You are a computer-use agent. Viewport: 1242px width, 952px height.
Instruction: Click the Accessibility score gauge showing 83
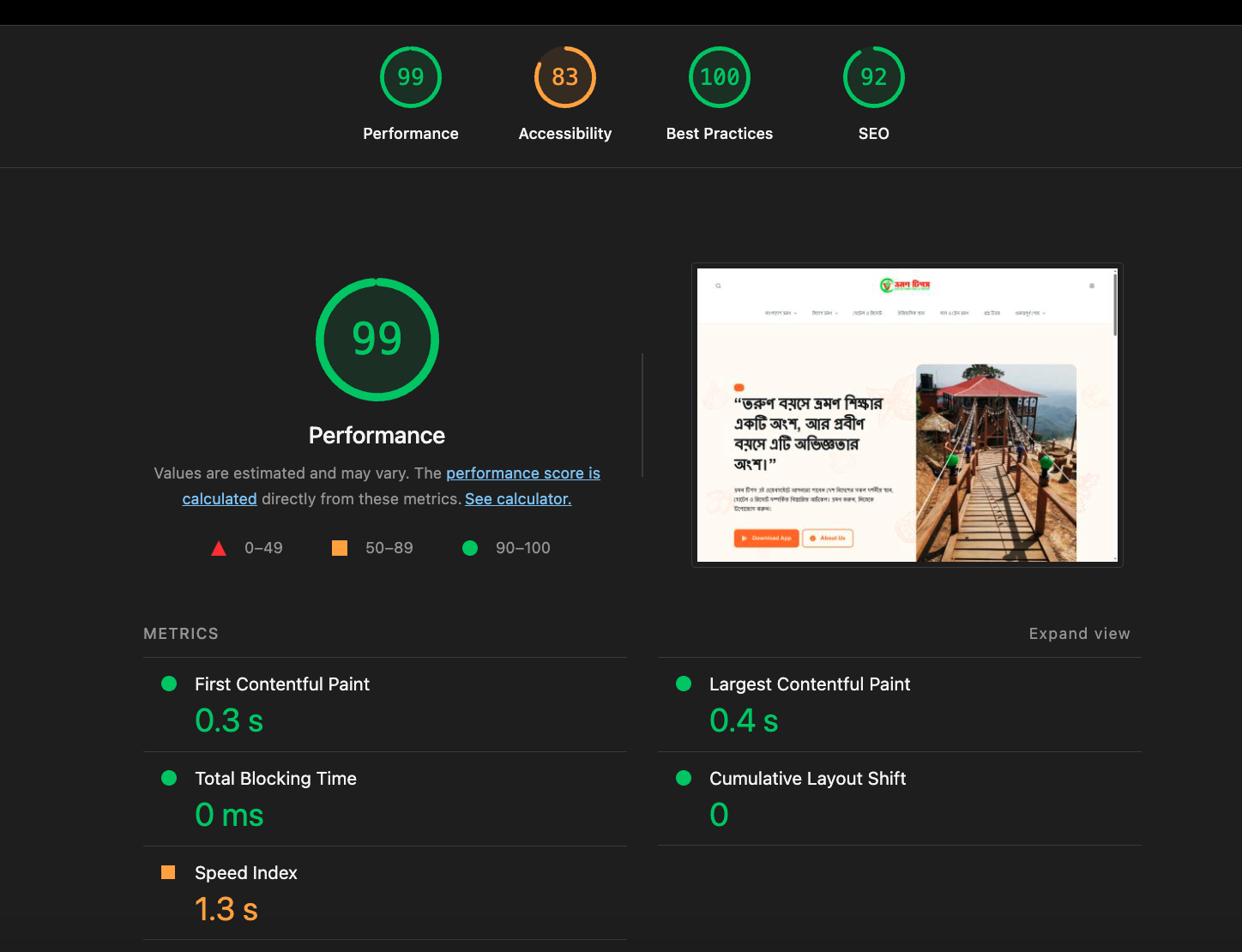pos(565,77)
